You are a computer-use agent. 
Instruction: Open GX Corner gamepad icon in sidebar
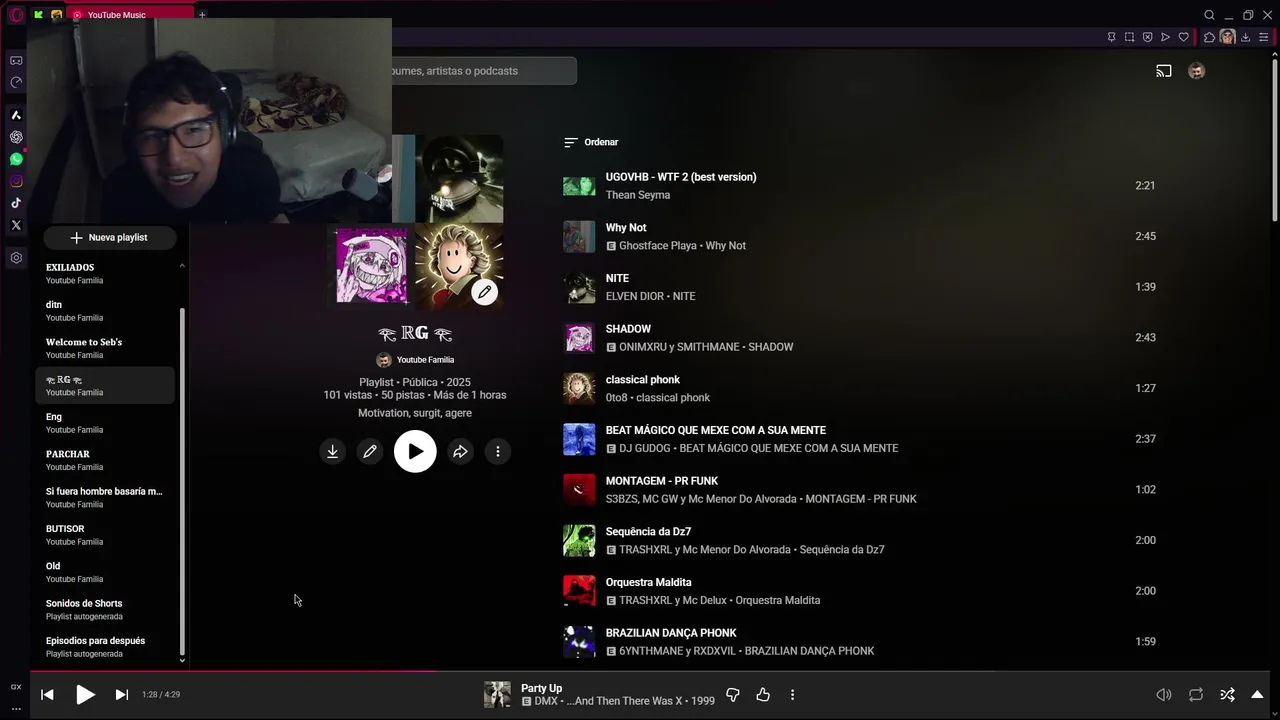[16, 61]
